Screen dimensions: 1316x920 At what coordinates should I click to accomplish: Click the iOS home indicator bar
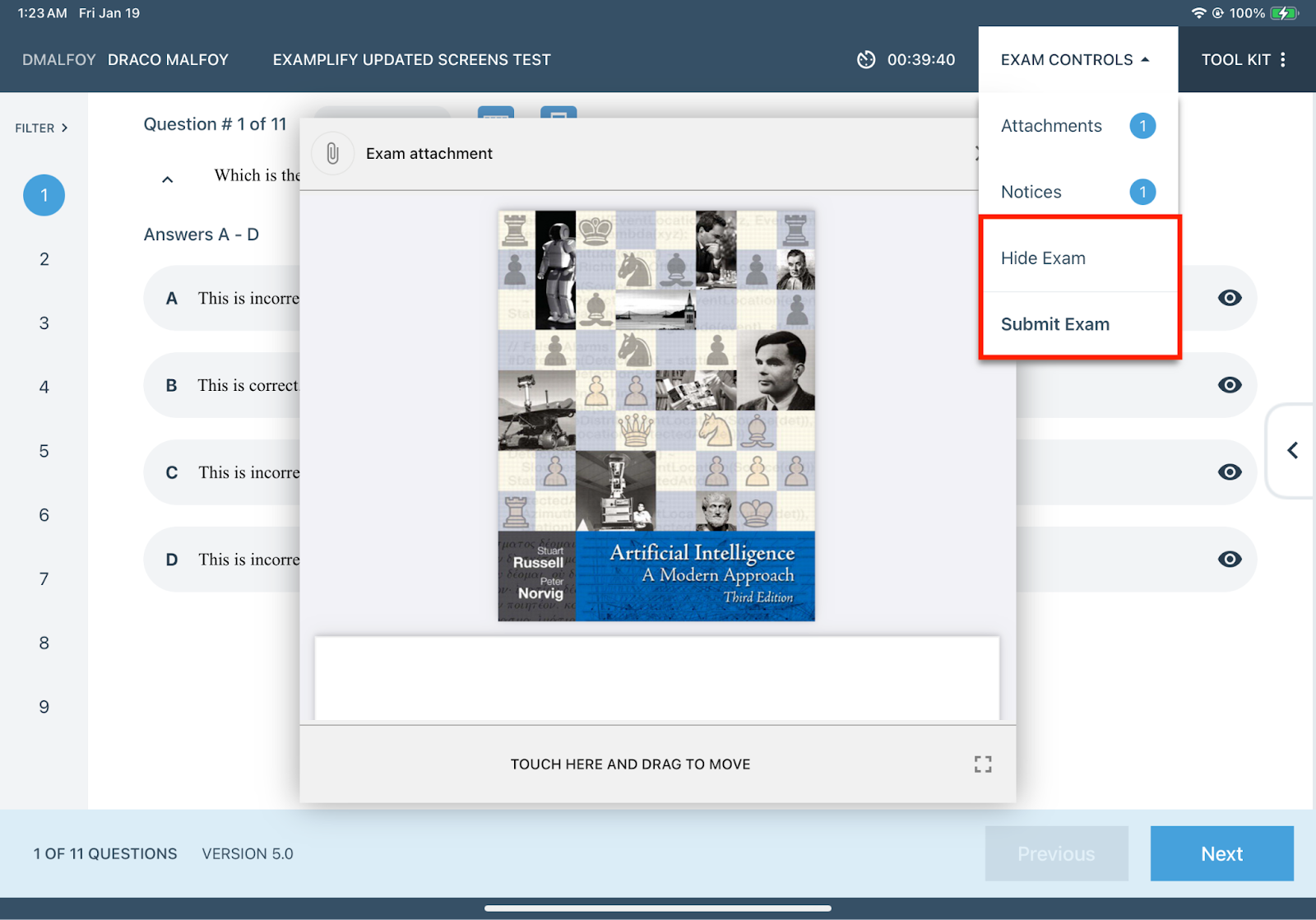click(658, 908)
